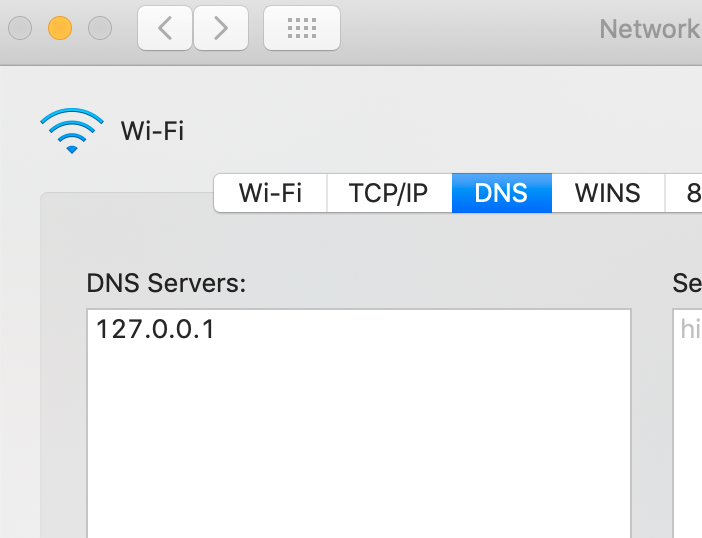Click inside the Search Domains list box
This screenshot has width=702, height=538.
[688, 423]
